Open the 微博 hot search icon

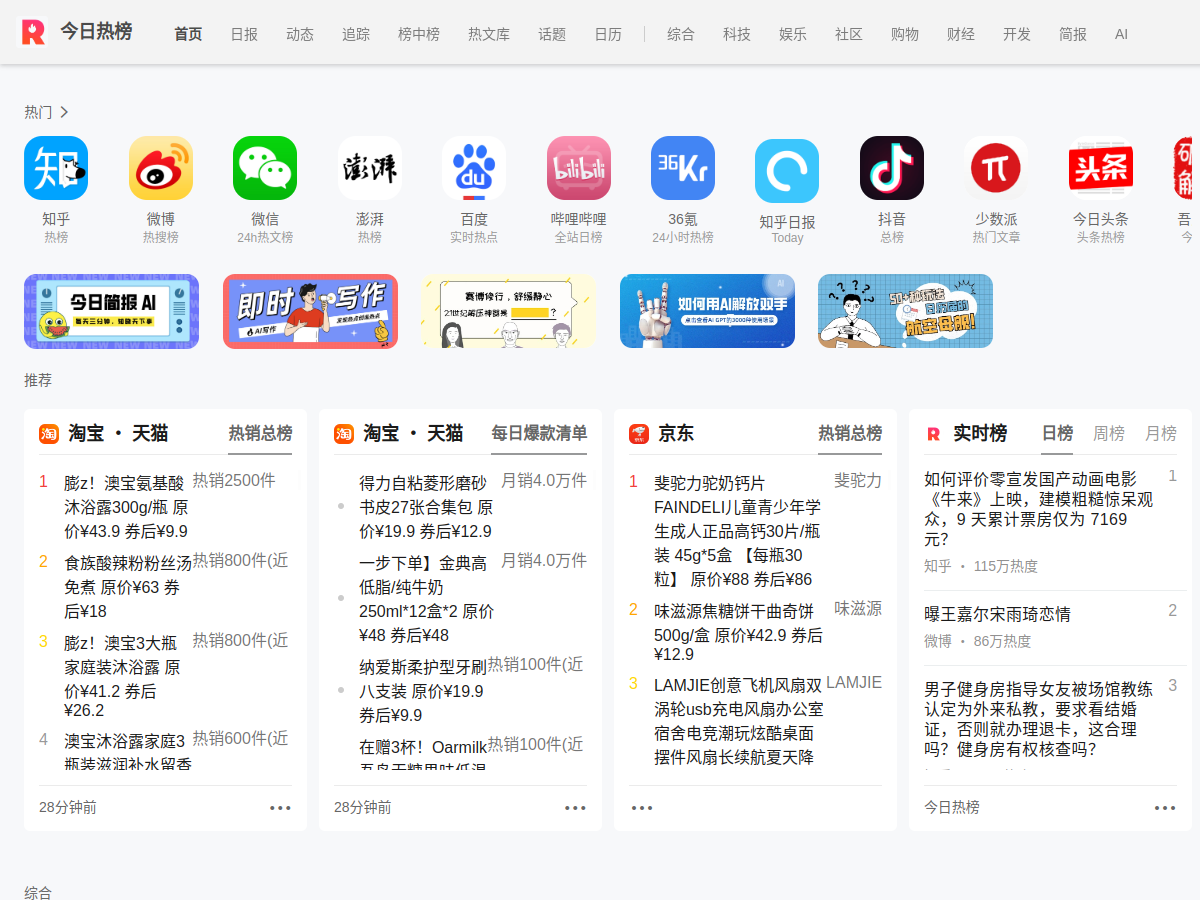160,168
